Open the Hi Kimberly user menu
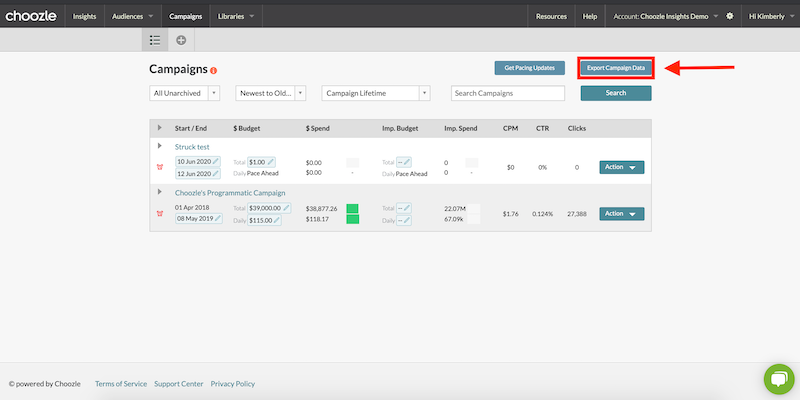The image size is (800, 400). 770,16
